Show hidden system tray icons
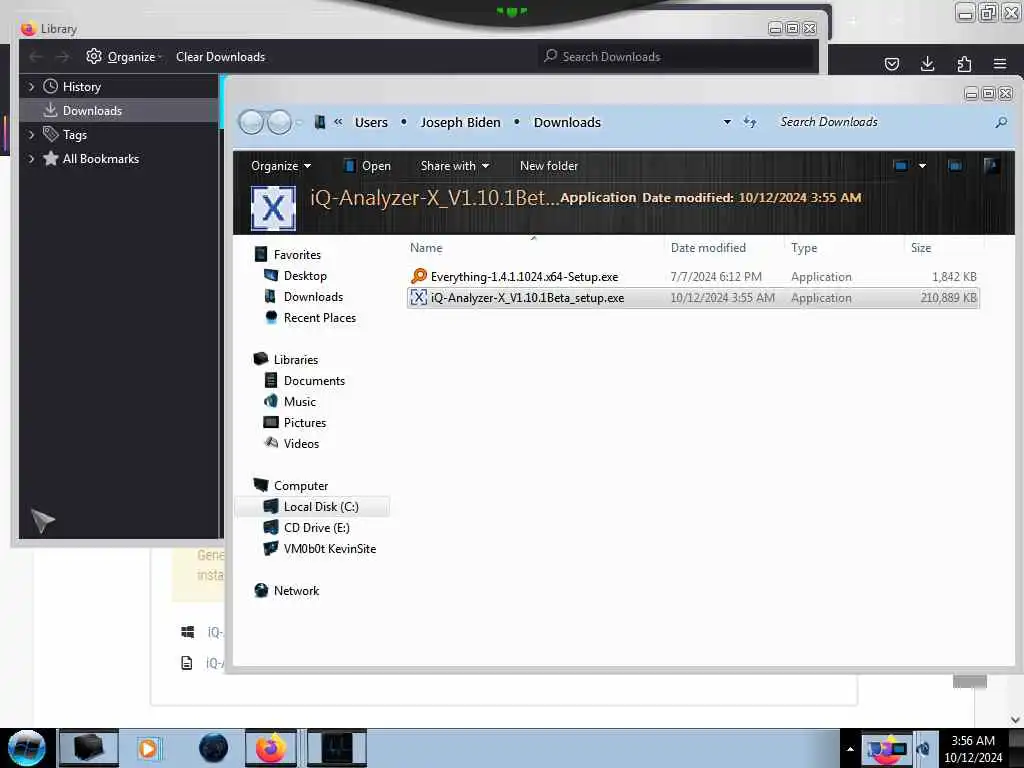1024x768 pixels. point(850,749)
